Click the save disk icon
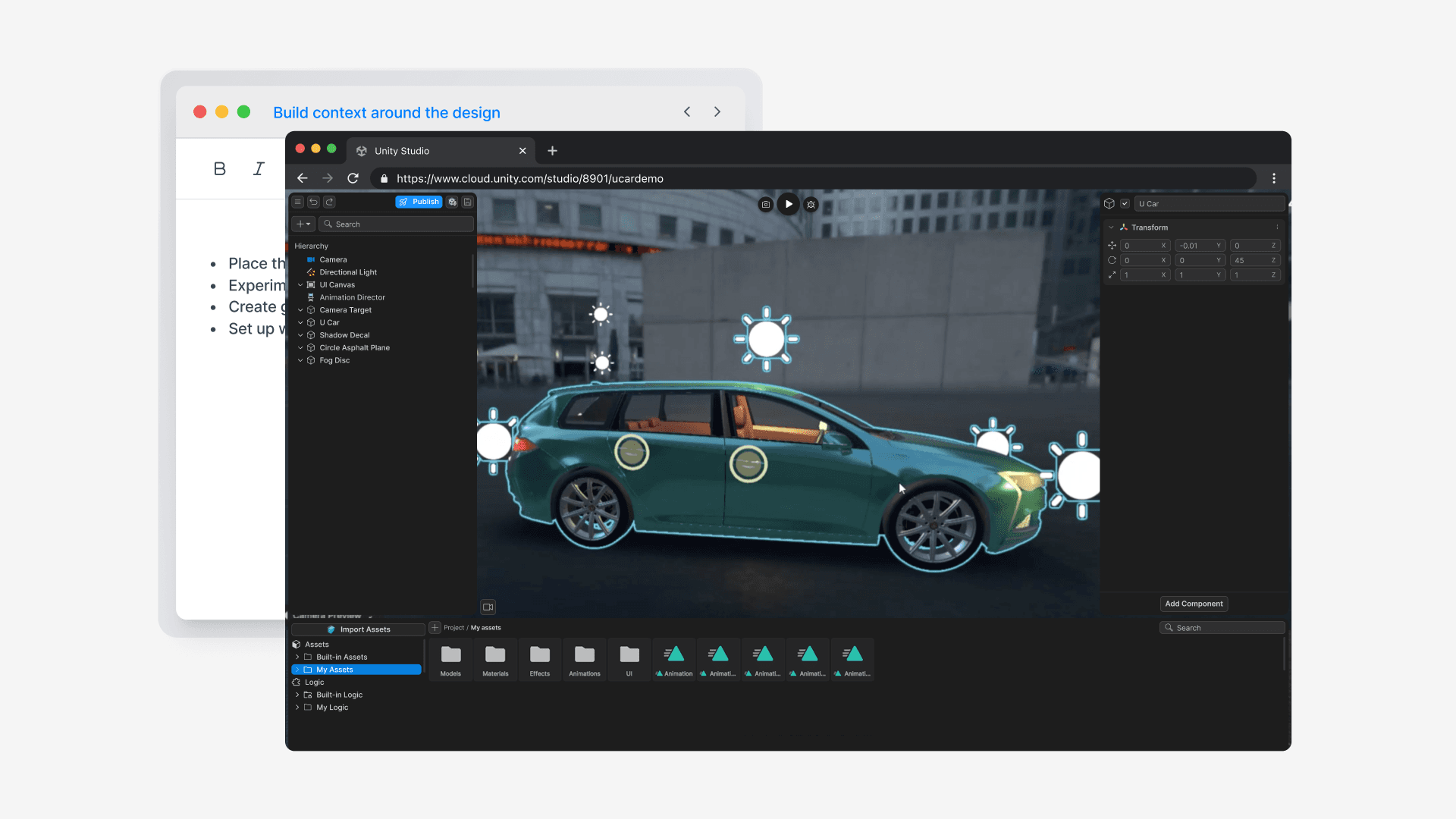 click(x=468, y=202)
